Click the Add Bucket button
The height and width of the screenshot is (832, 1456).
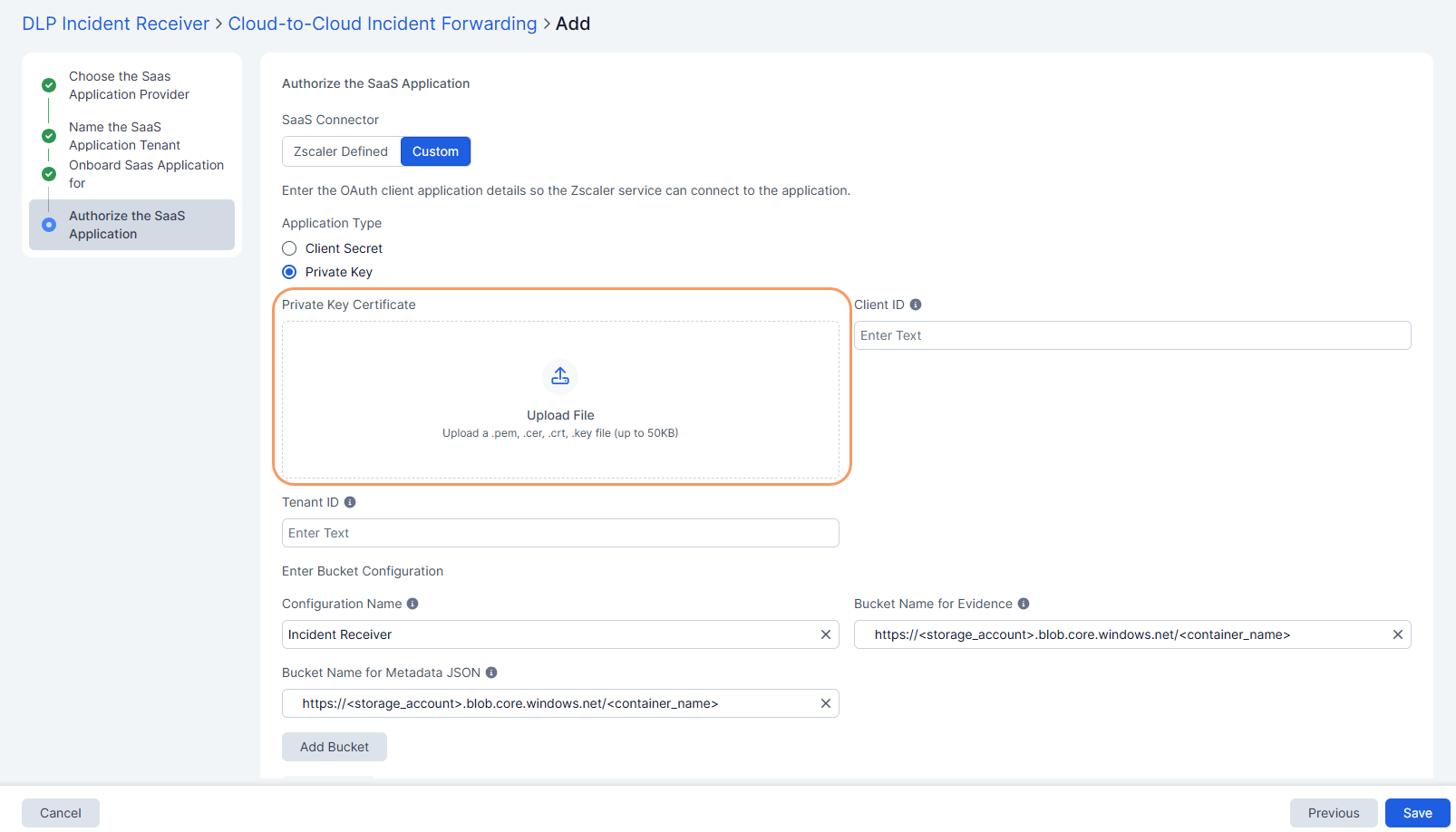tap(335, 747)
